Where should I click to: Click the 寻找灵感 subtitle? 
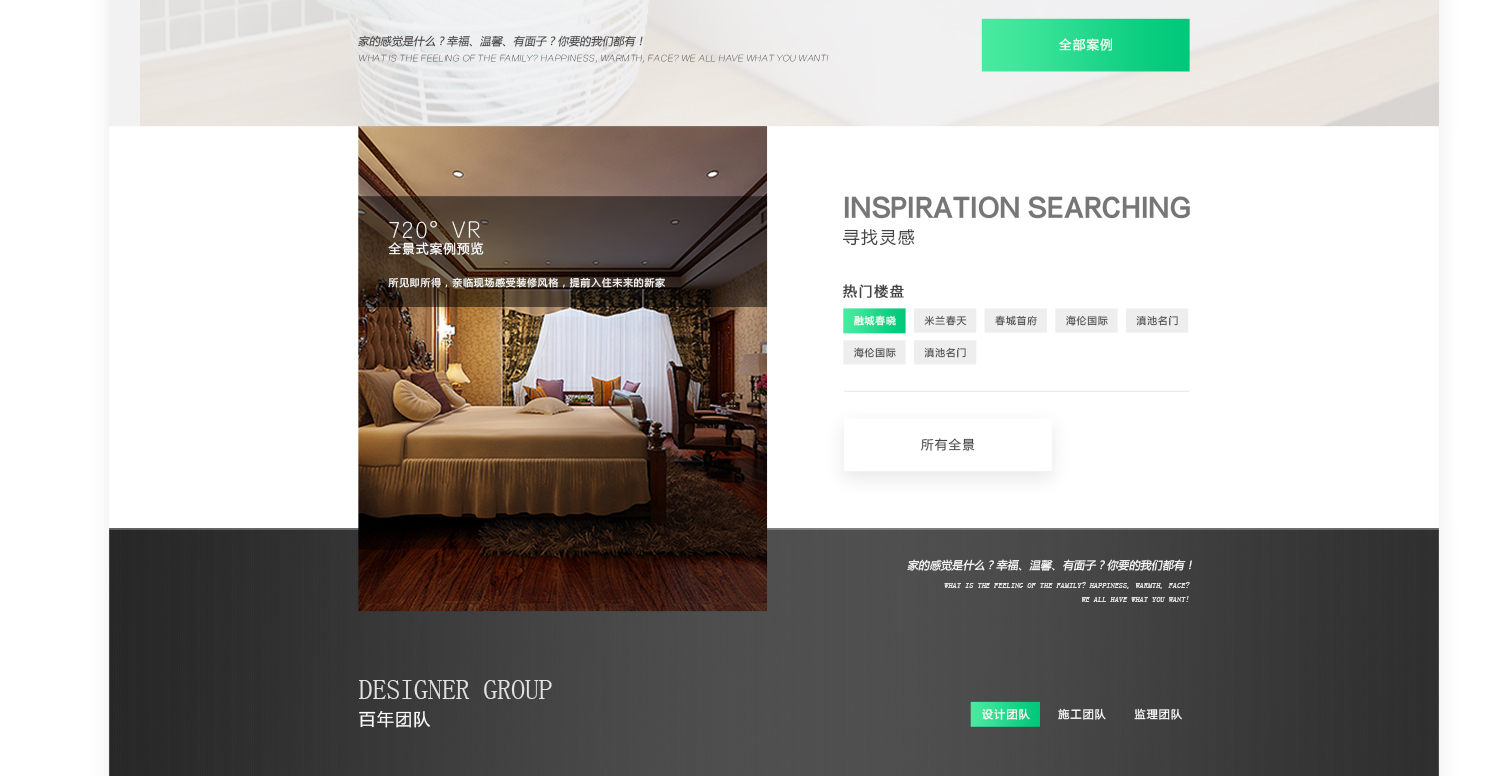(x=879, y=238)
